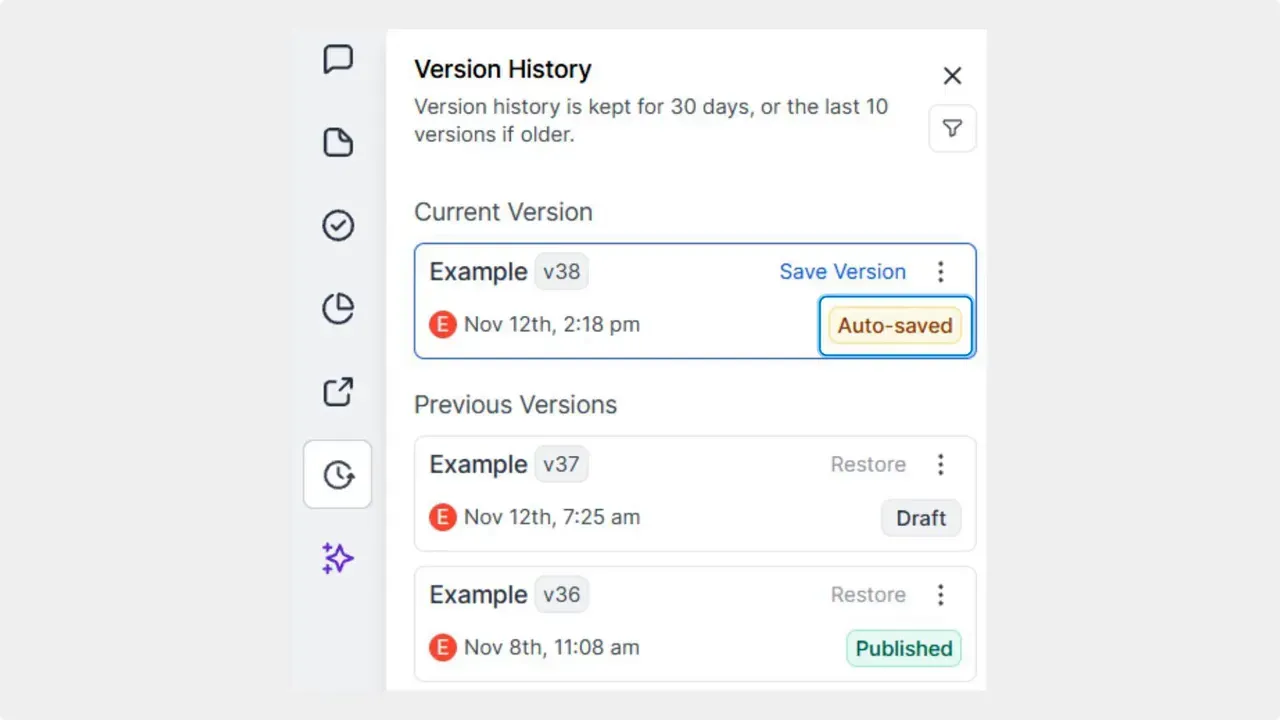Click the external link share icon
Image resolution: width=1280 pixels, height=720 pixels.
338,392
